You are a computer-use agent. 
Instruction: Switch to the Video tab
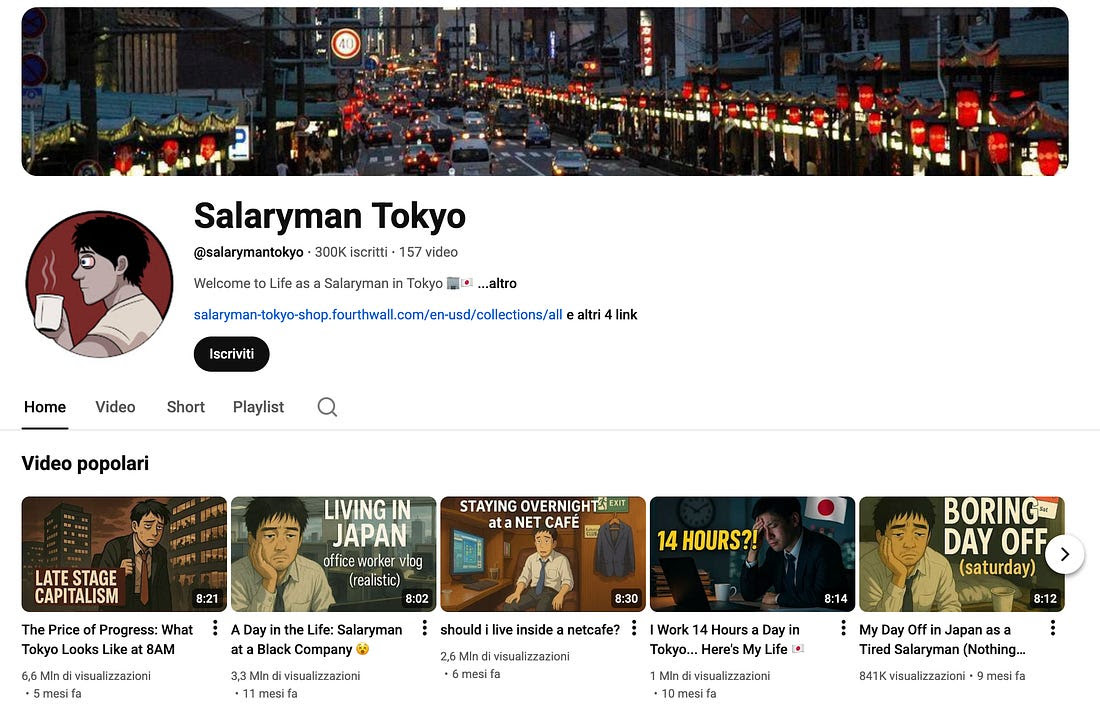(x=115, y=407)
